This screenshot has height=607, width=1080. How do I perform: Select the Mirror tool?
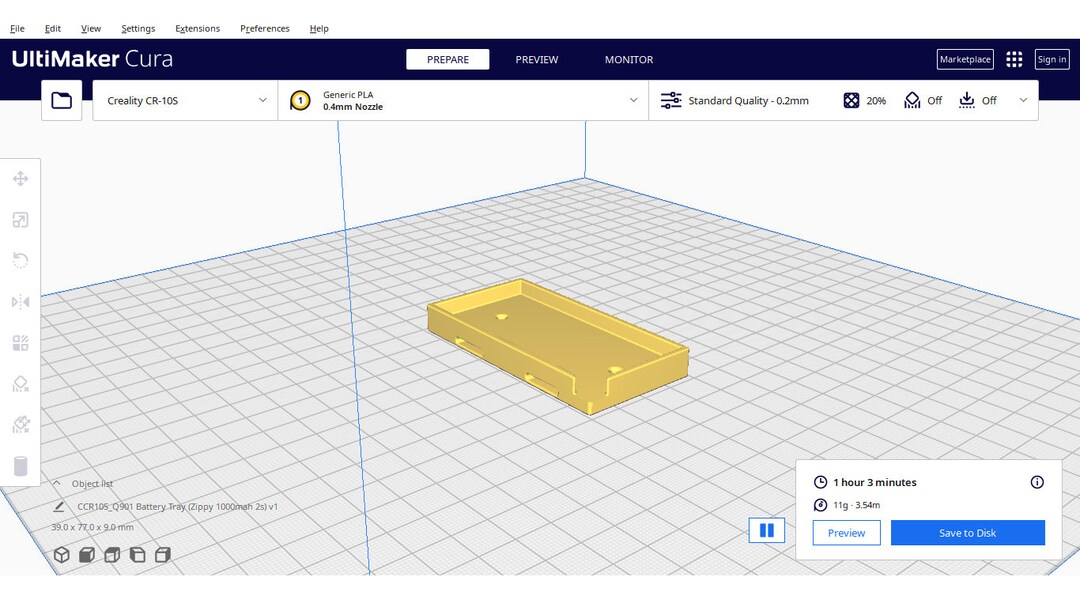[x=20, y=301]
